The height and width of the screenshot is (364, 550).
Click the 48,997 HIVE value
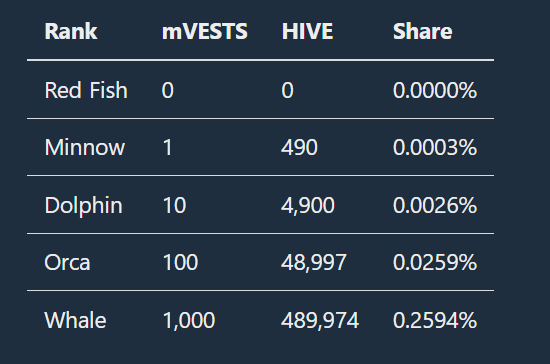314,262
